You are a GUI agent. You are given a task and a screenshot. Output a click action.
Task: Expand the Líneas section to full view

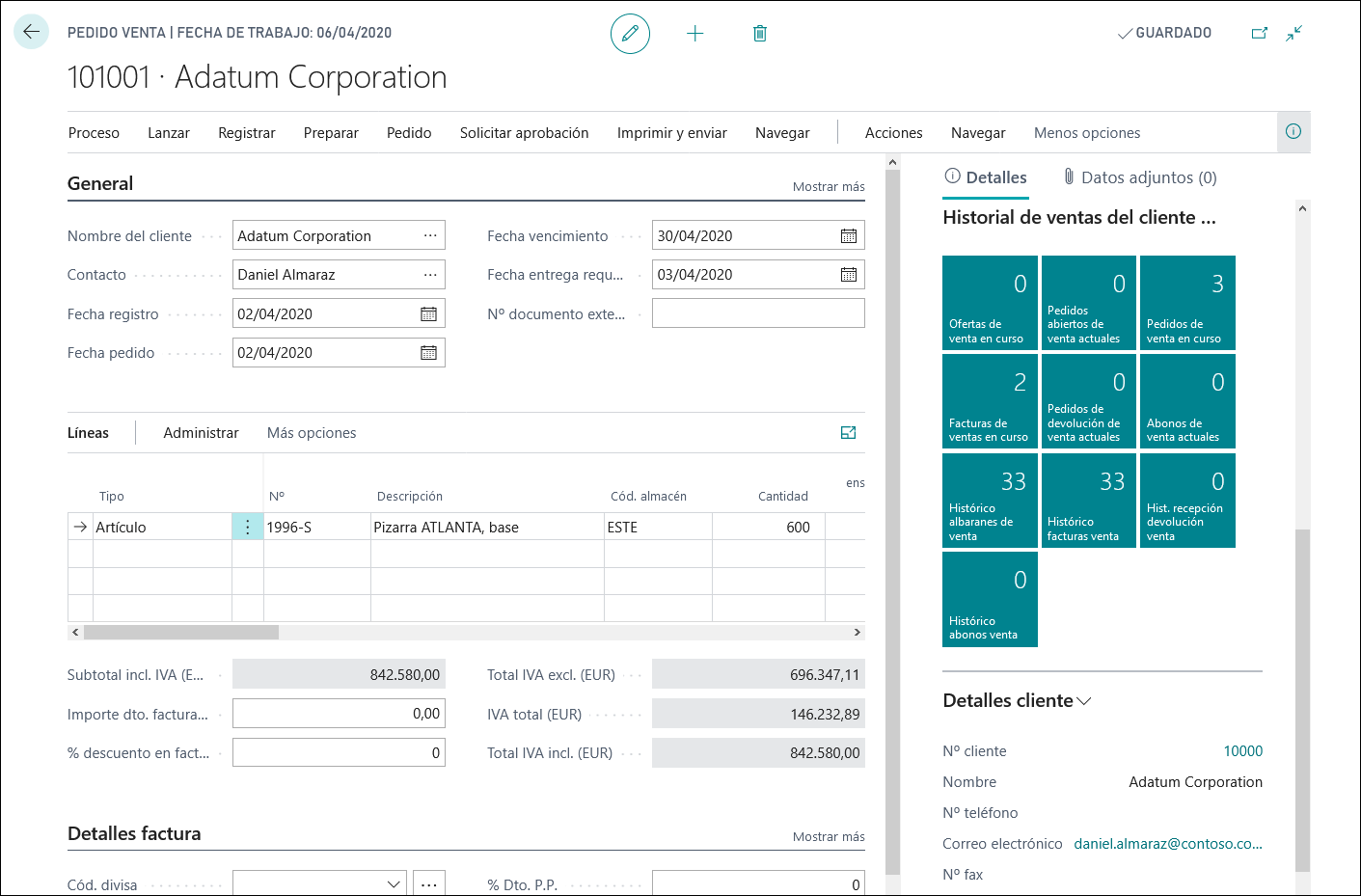click(x=849, y=433)
